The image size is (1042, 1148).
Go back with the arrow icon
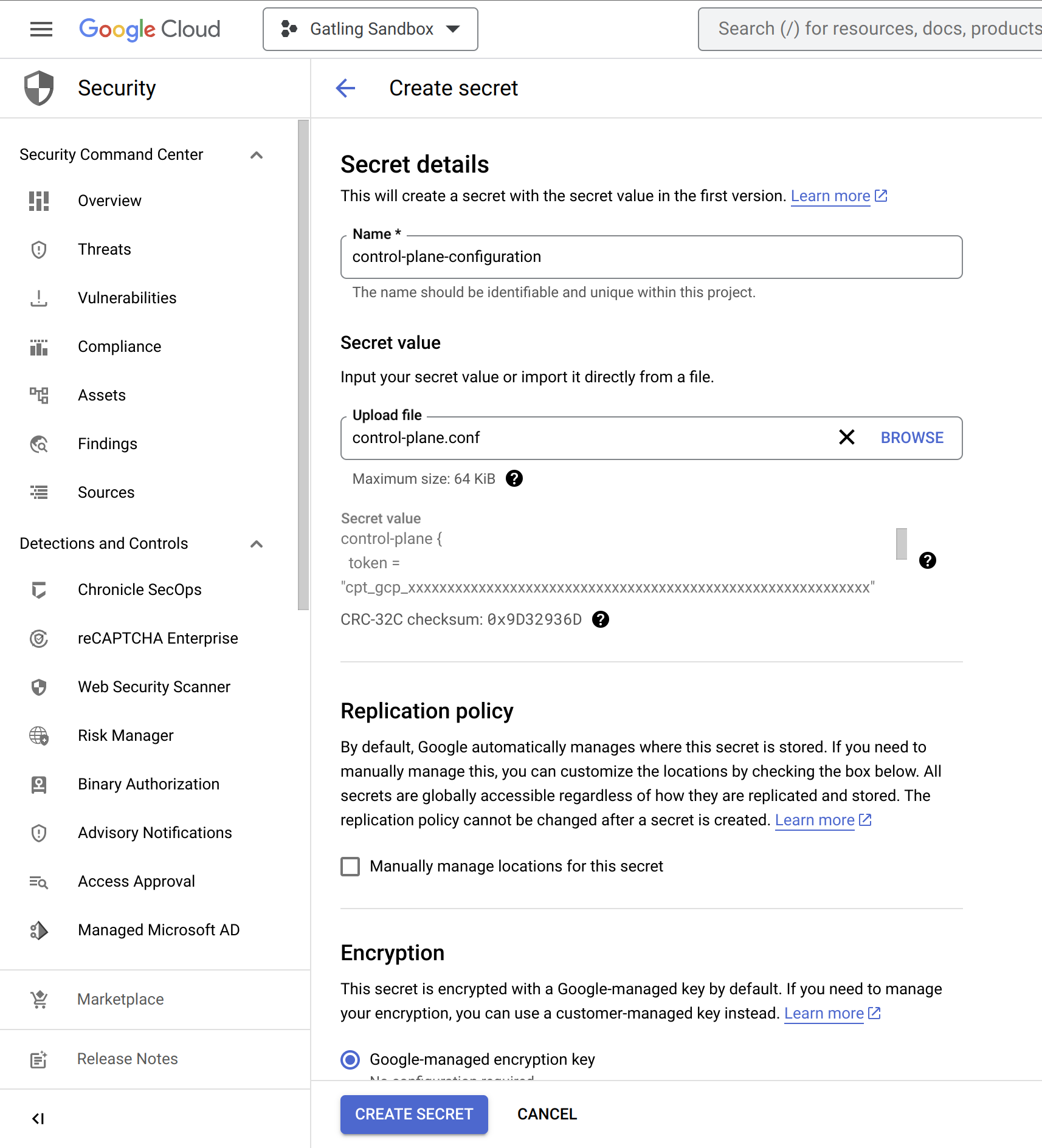[x=345, y=88]
